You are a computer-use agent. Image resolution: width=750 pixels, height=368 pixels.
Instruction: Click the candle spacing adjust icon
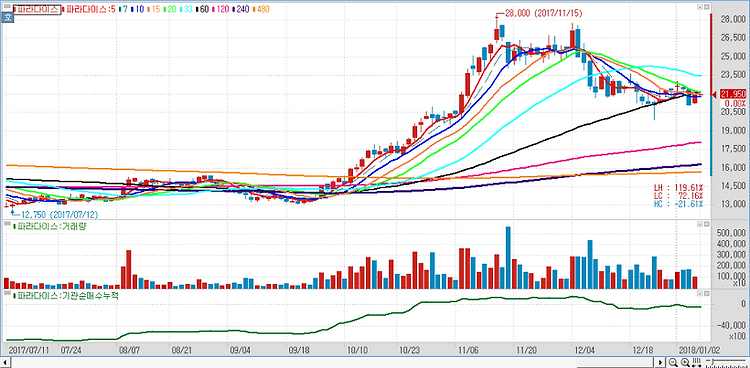click(696, 362)
